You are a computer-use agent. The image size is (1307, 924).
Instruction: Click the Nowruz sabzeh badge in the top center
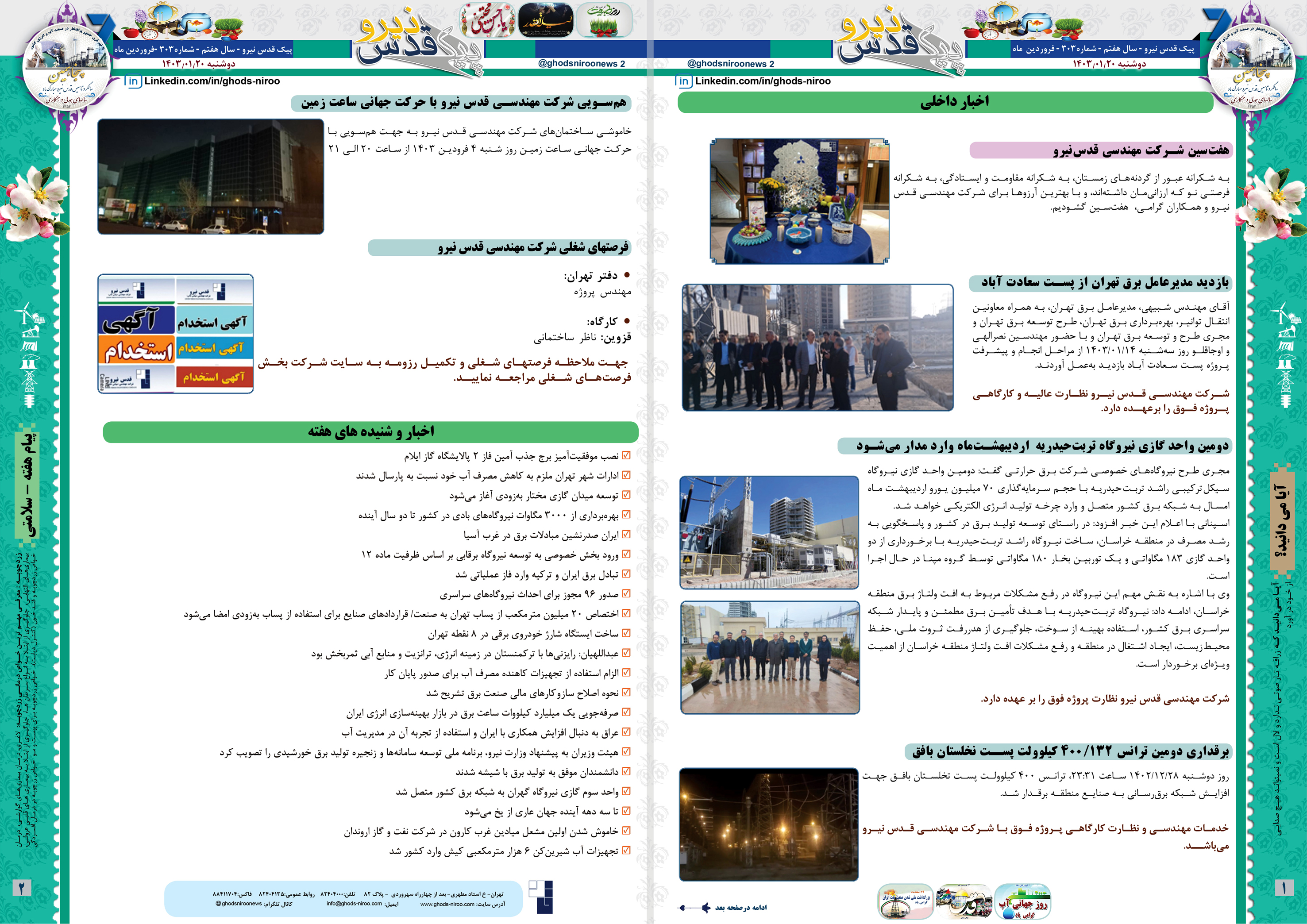click(604, 20)
